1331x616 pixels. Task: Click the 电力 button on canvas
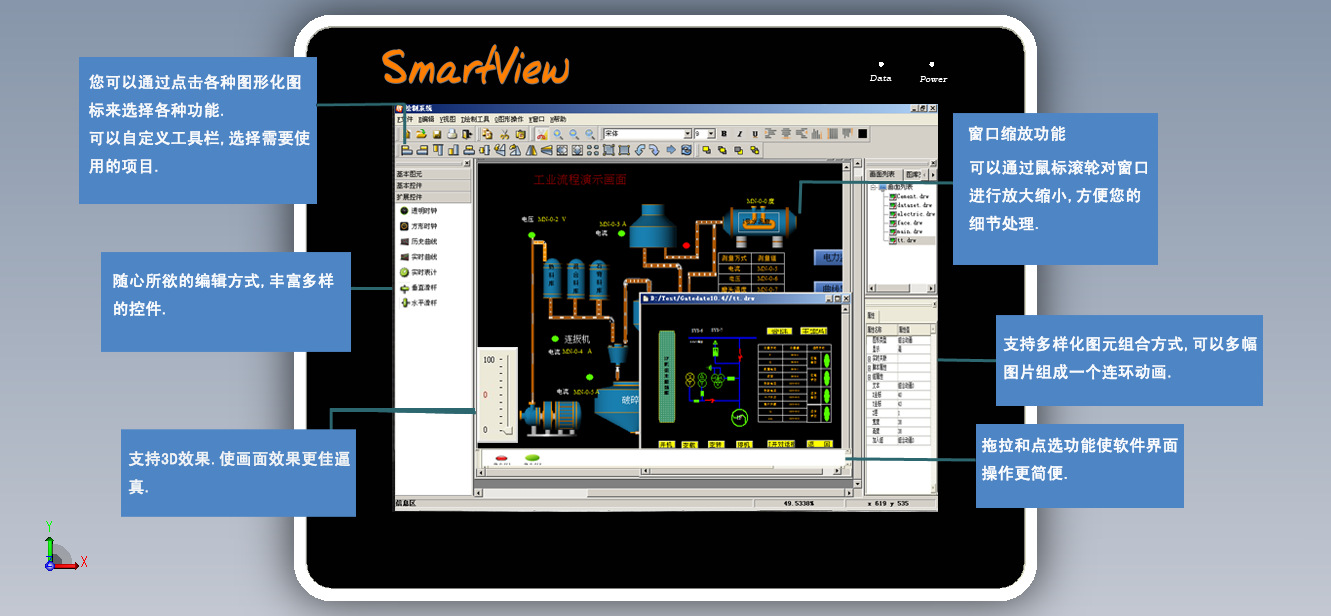829,257
